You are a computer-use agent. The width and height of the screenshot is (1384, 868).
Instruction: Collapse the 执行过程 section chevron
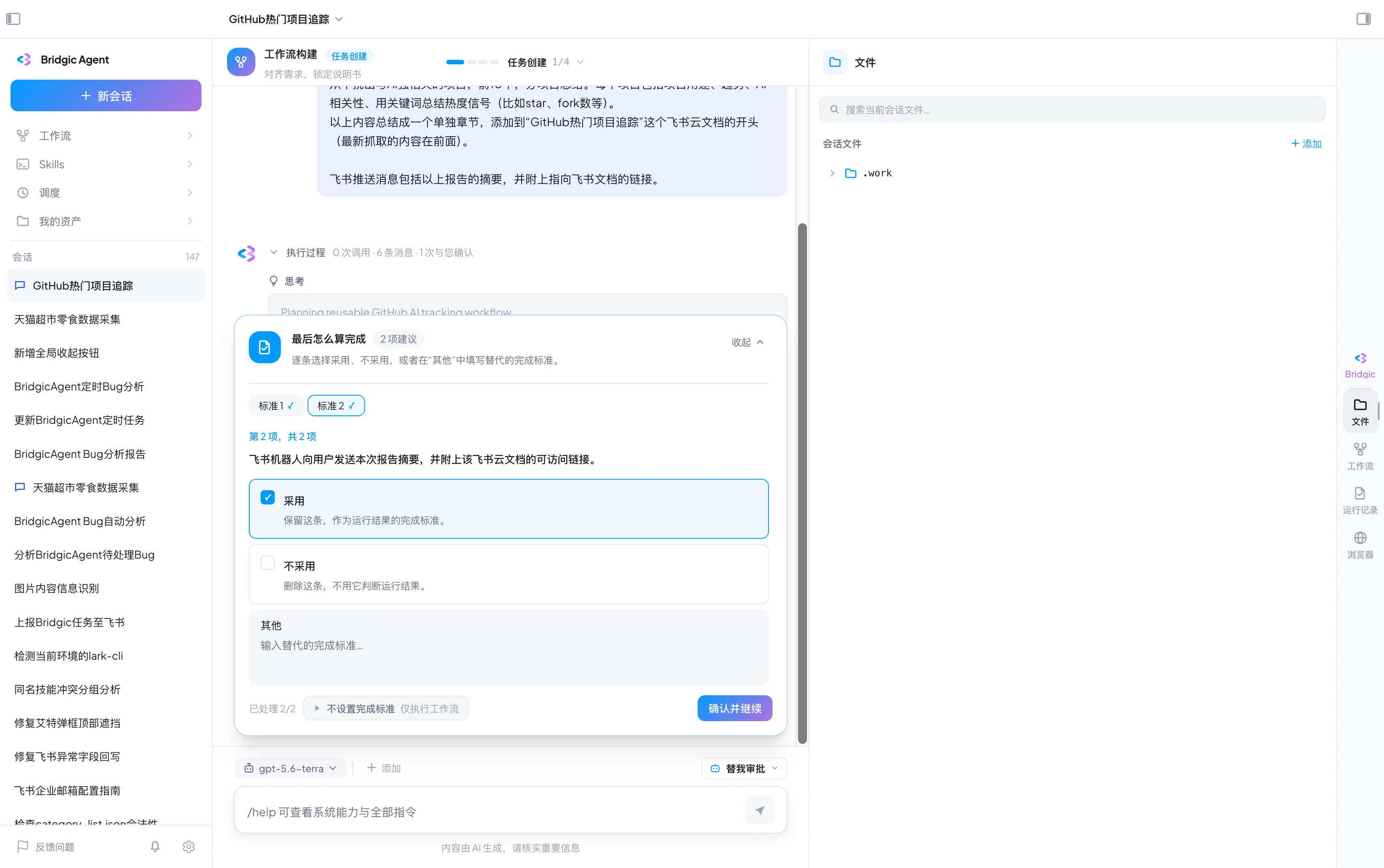273,252
